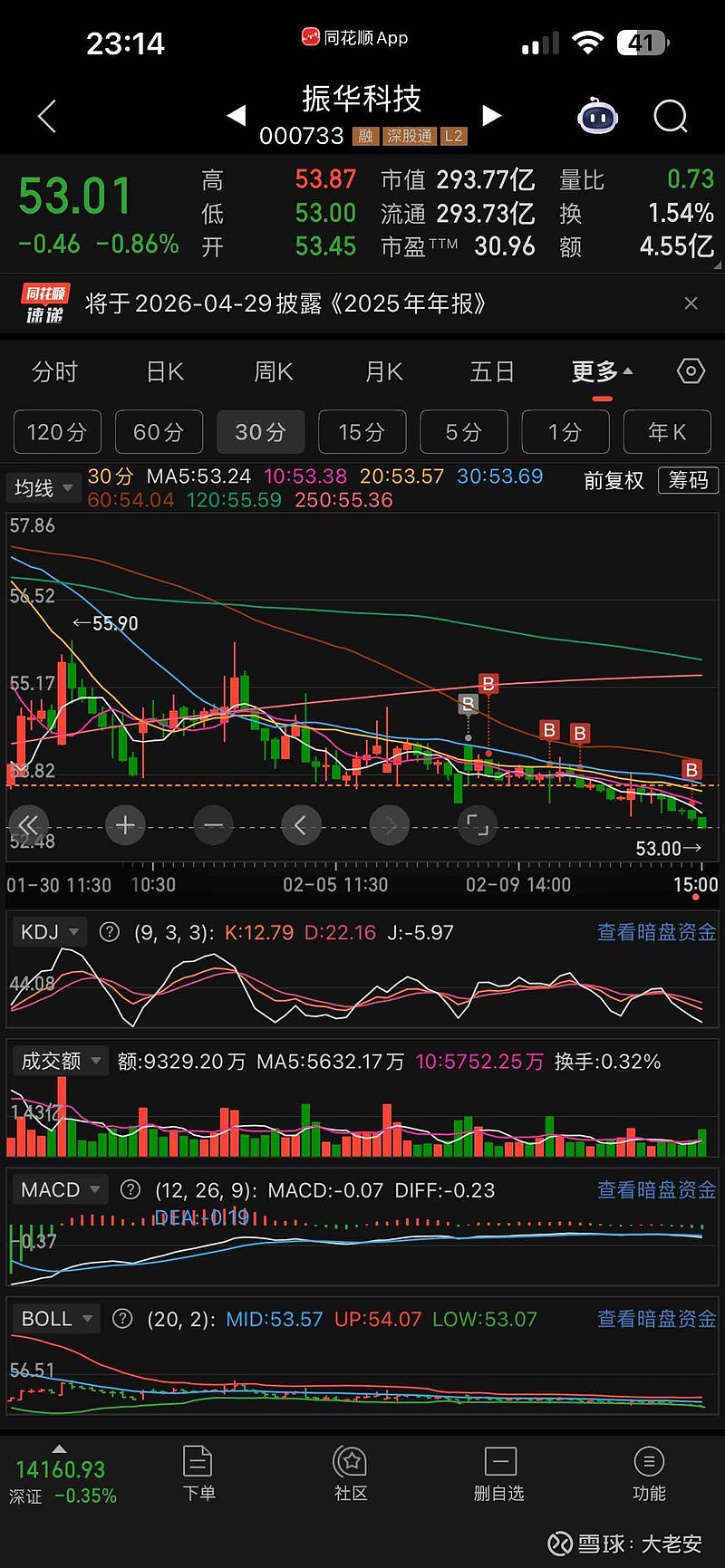Viewport: 725px width, 1568px height.
Task: Tap gray B marker on chart
Action: click(468, 704)
